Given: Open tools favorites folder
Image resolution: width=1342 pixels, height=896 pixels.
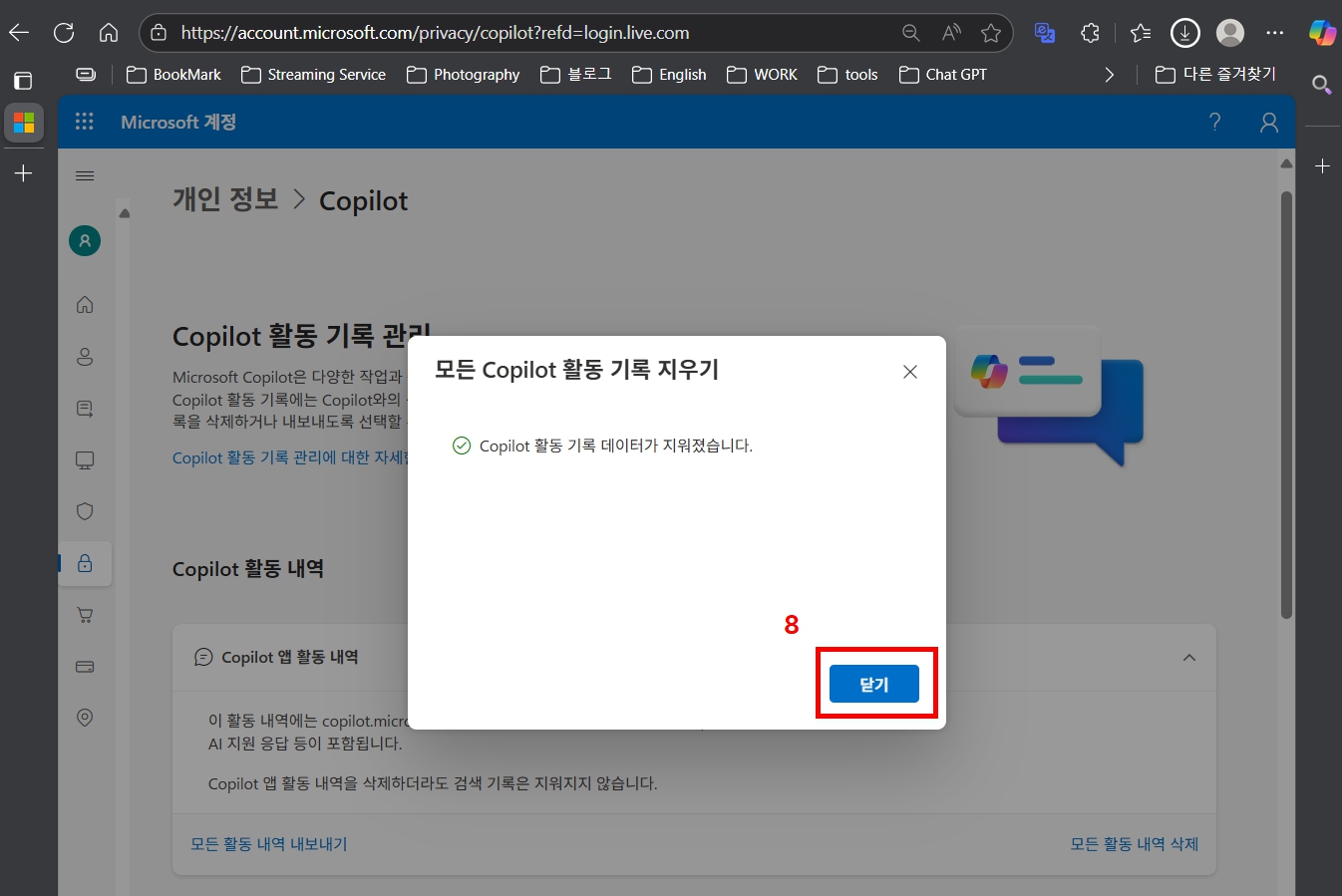Looking at the screenshot, I should tap(847, 75).
